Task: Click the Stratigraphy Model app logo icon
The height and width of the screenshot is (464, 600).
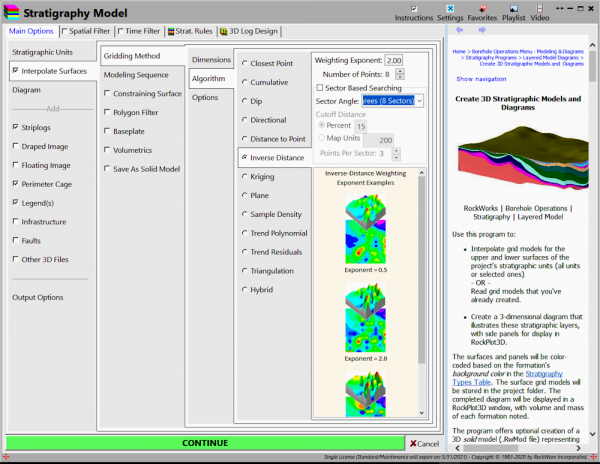Action: 11,13
